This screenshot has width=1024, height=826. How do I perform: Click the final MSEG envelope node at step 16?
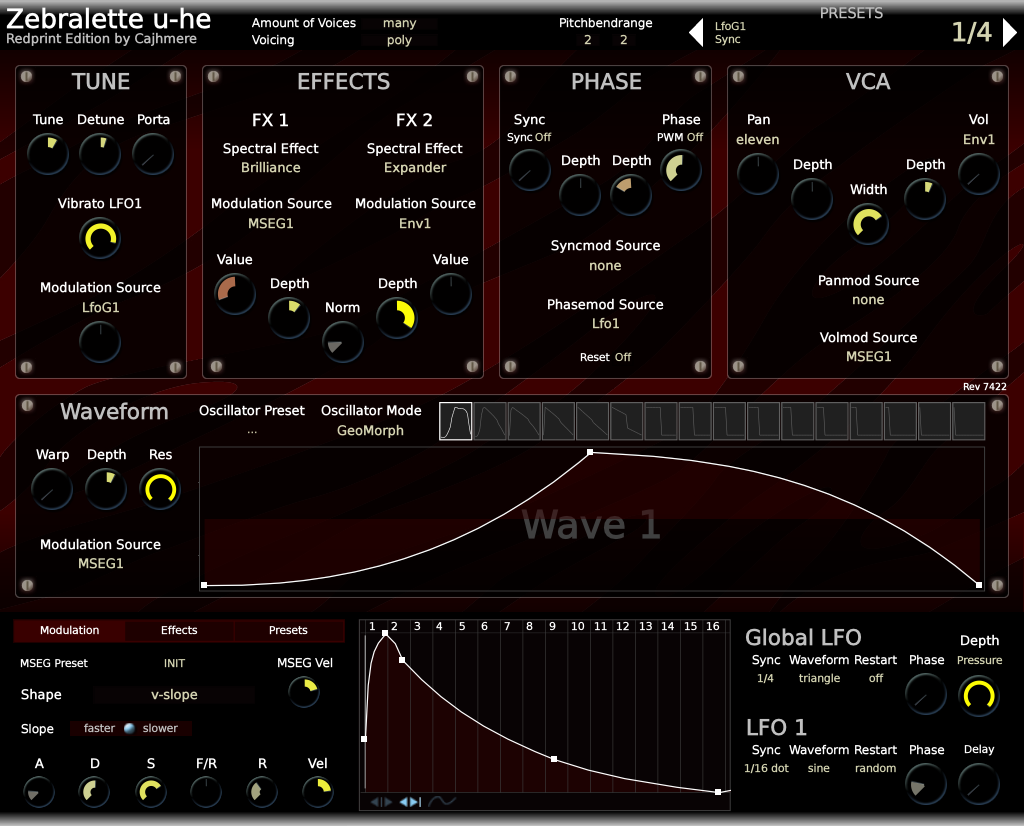coord(718,791)
